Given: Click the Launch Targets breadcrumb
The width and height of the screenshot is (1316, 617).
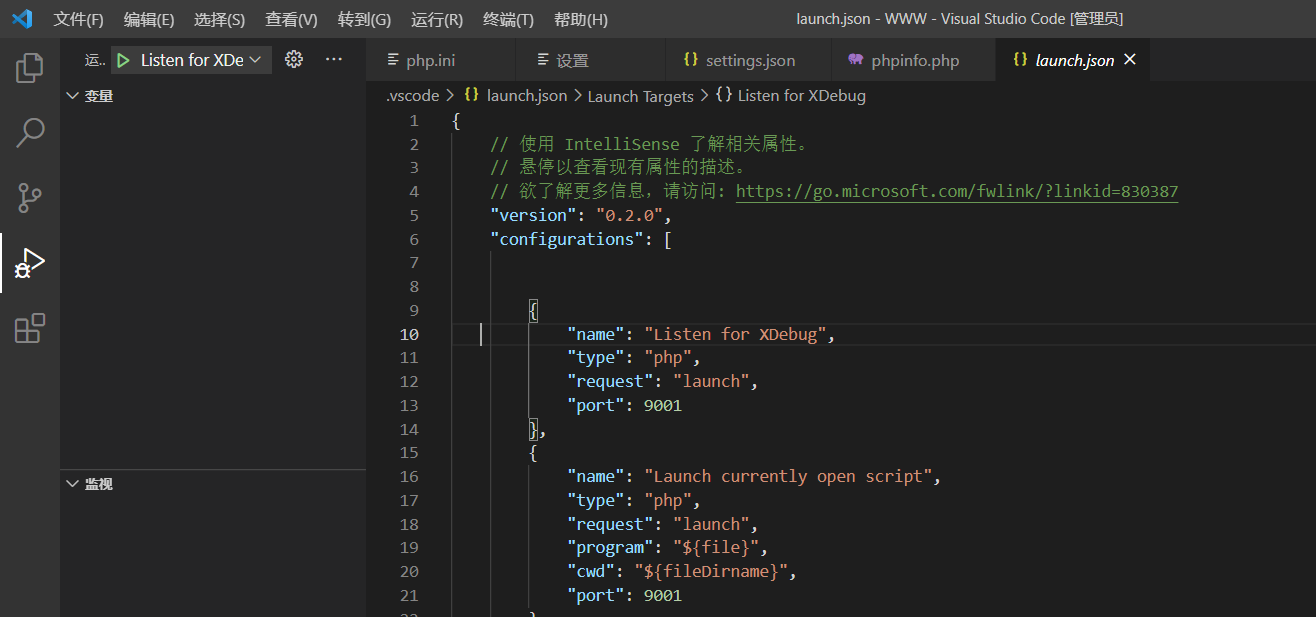Looking at the screenshot, I should click(640, 96).
